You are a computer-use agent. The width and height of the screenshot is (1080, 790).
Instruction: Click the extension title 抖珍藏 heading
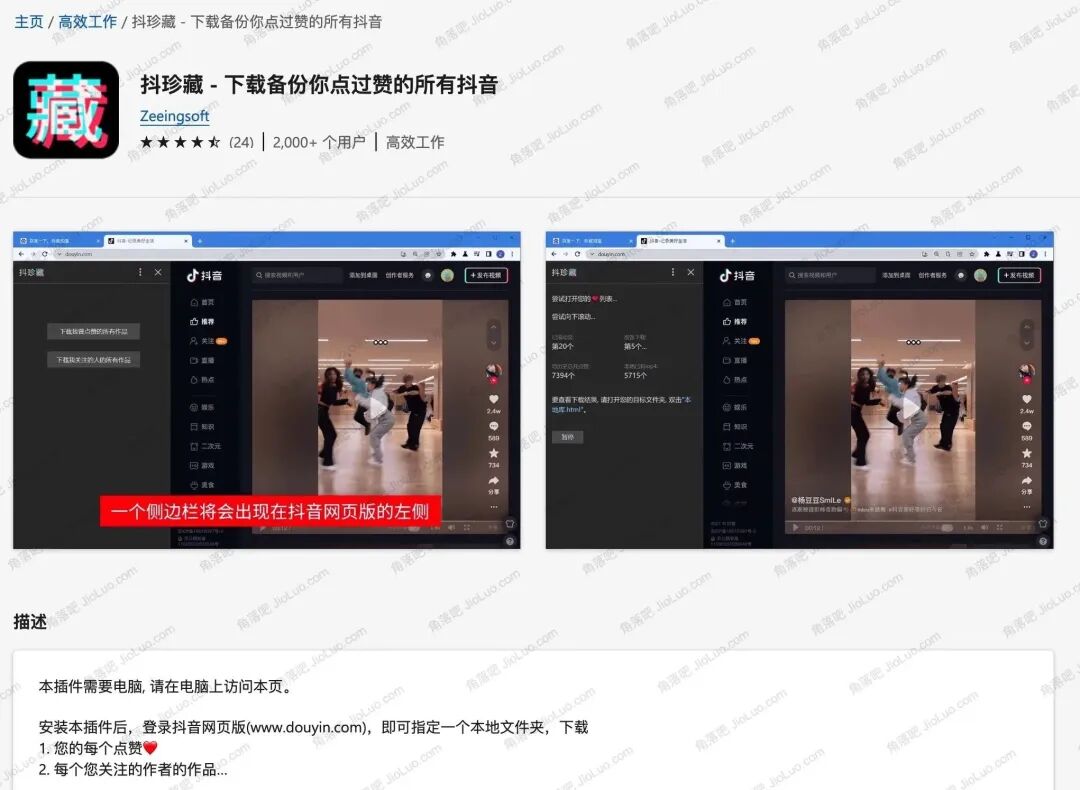[x=319, y=85]
